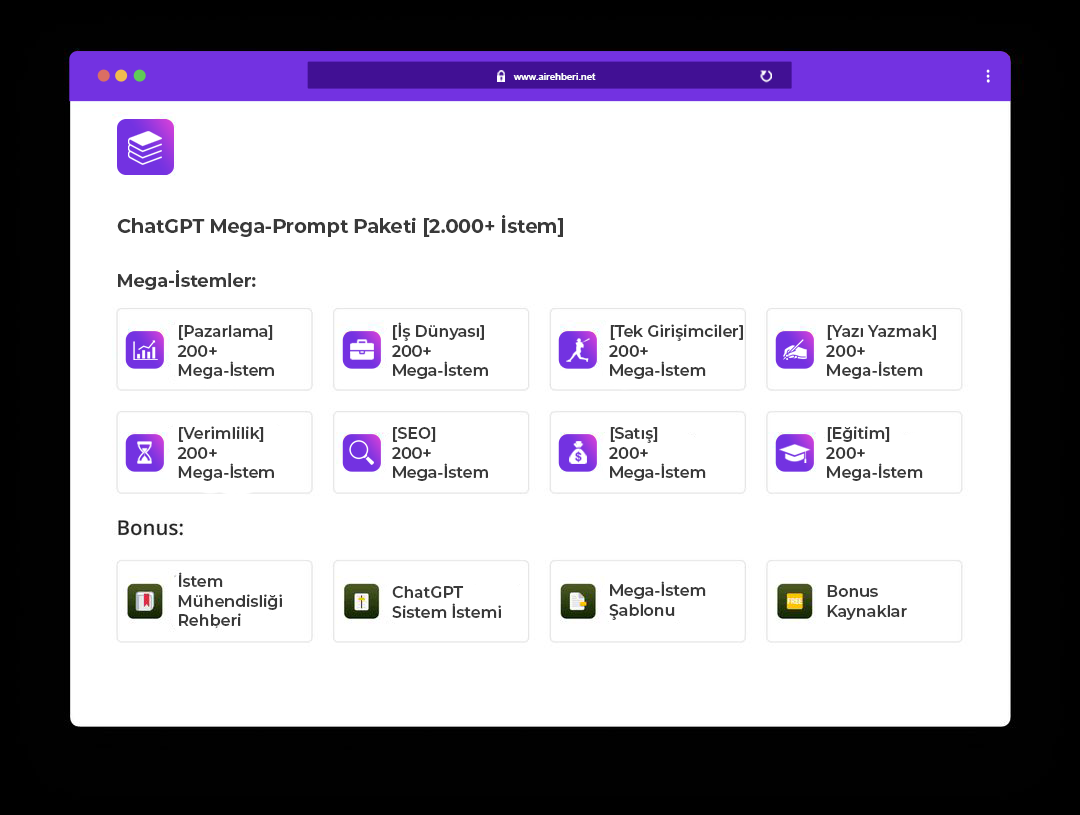
Task: Open the [Tek Girişimciler] Mega-İstem card
Action: [647, 349]
